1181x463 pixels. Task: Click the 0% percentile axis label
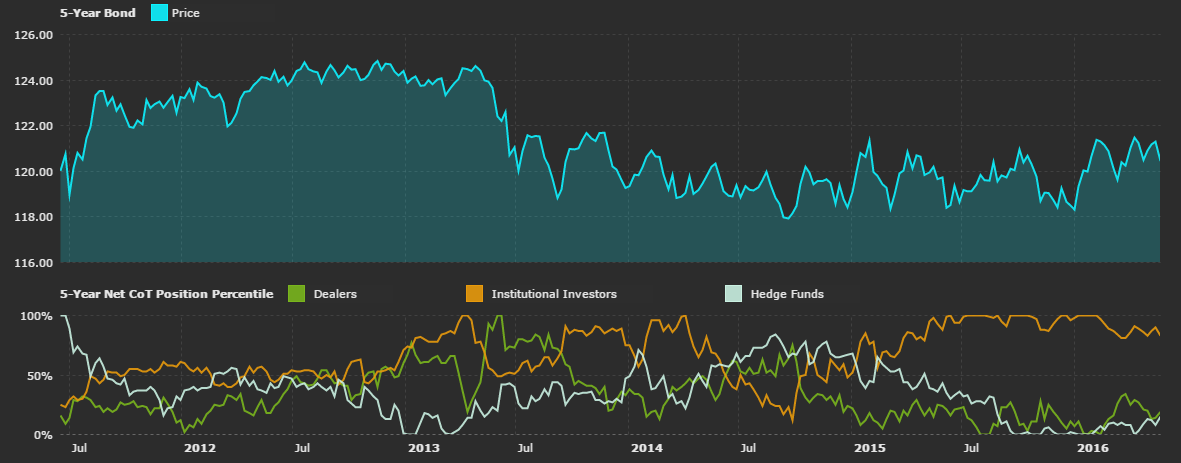pyautogui.click(x=43, y=435)
